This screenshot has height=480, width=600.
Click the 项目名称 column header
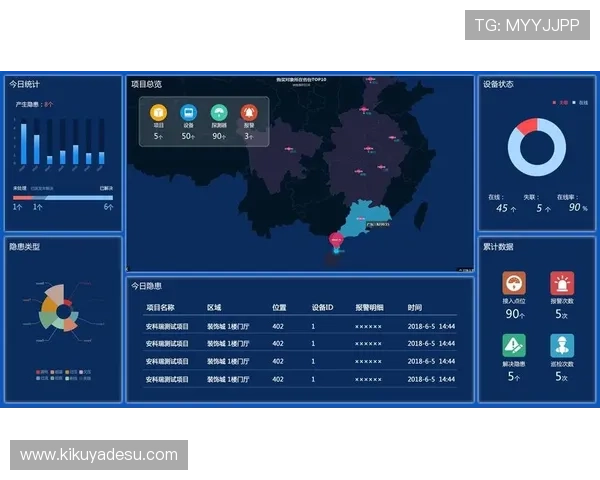click(x=160, y=308)
